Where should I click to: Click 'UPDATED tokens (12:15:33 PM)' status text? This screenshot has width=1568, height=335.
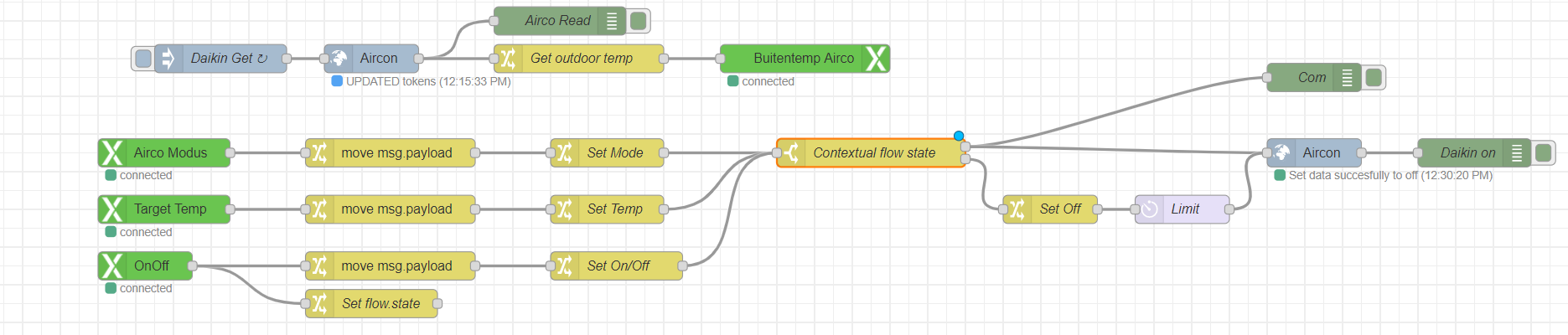tap(428, 81)
